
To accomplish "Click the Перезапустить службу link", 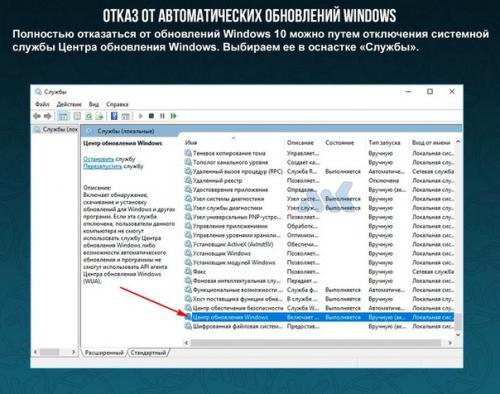I will point(102,166).
